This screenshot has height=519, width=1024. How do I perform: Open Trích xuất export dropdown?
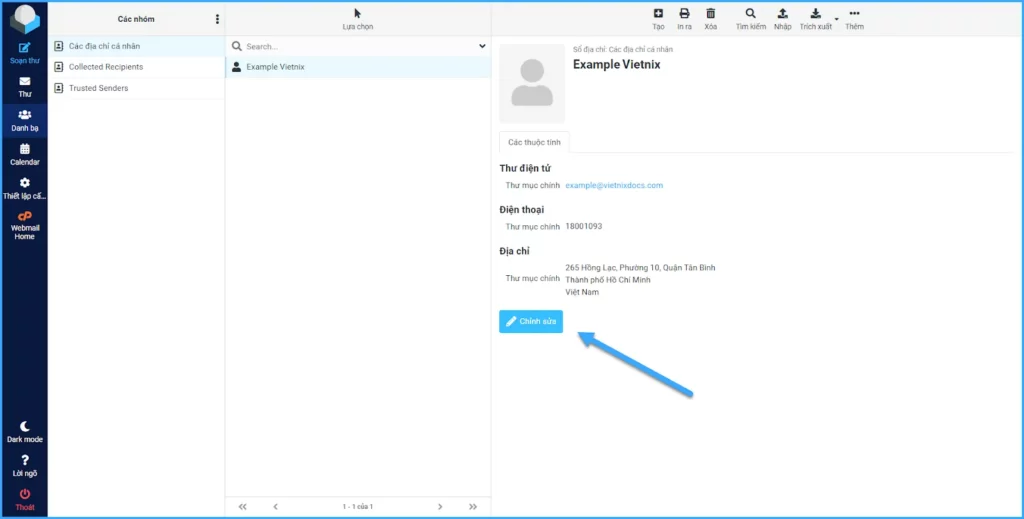(x=817, y=18)
